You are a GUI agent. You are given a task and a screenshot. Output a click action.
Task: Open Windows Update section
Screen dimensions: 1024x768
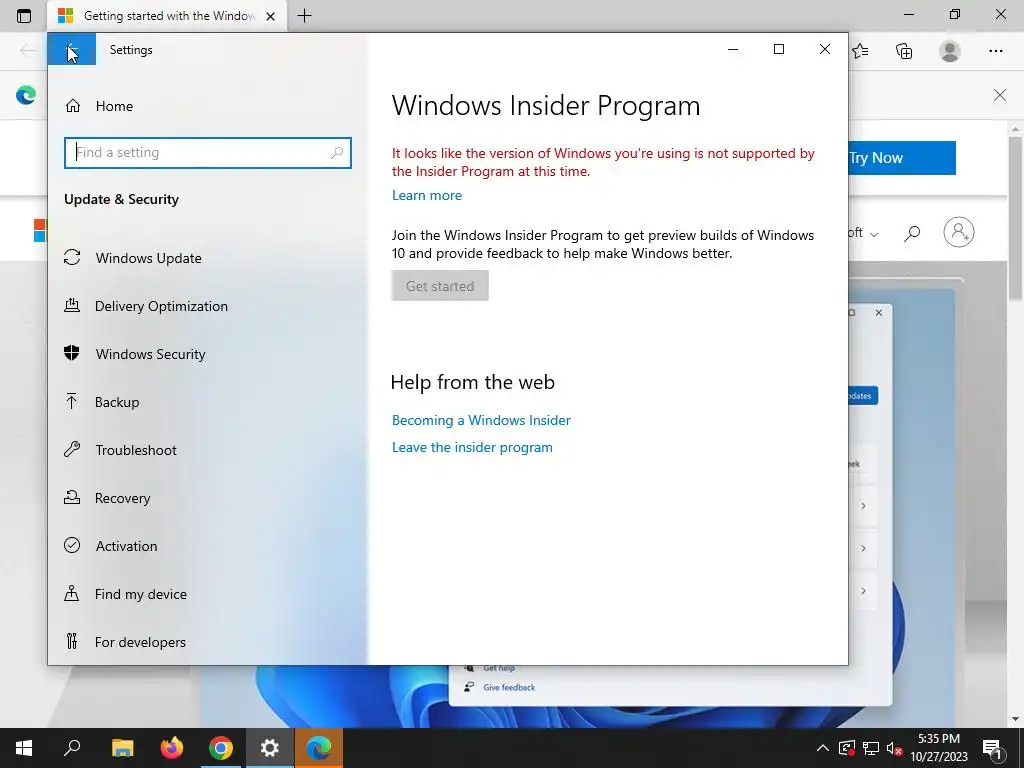point(208,258)
